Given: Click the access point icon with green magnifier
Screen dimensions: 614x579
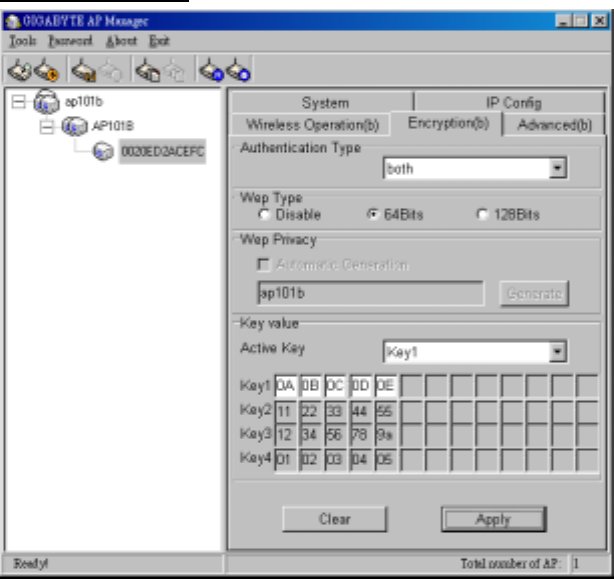Looking at the screenshot, I should (x=20, y=70).
